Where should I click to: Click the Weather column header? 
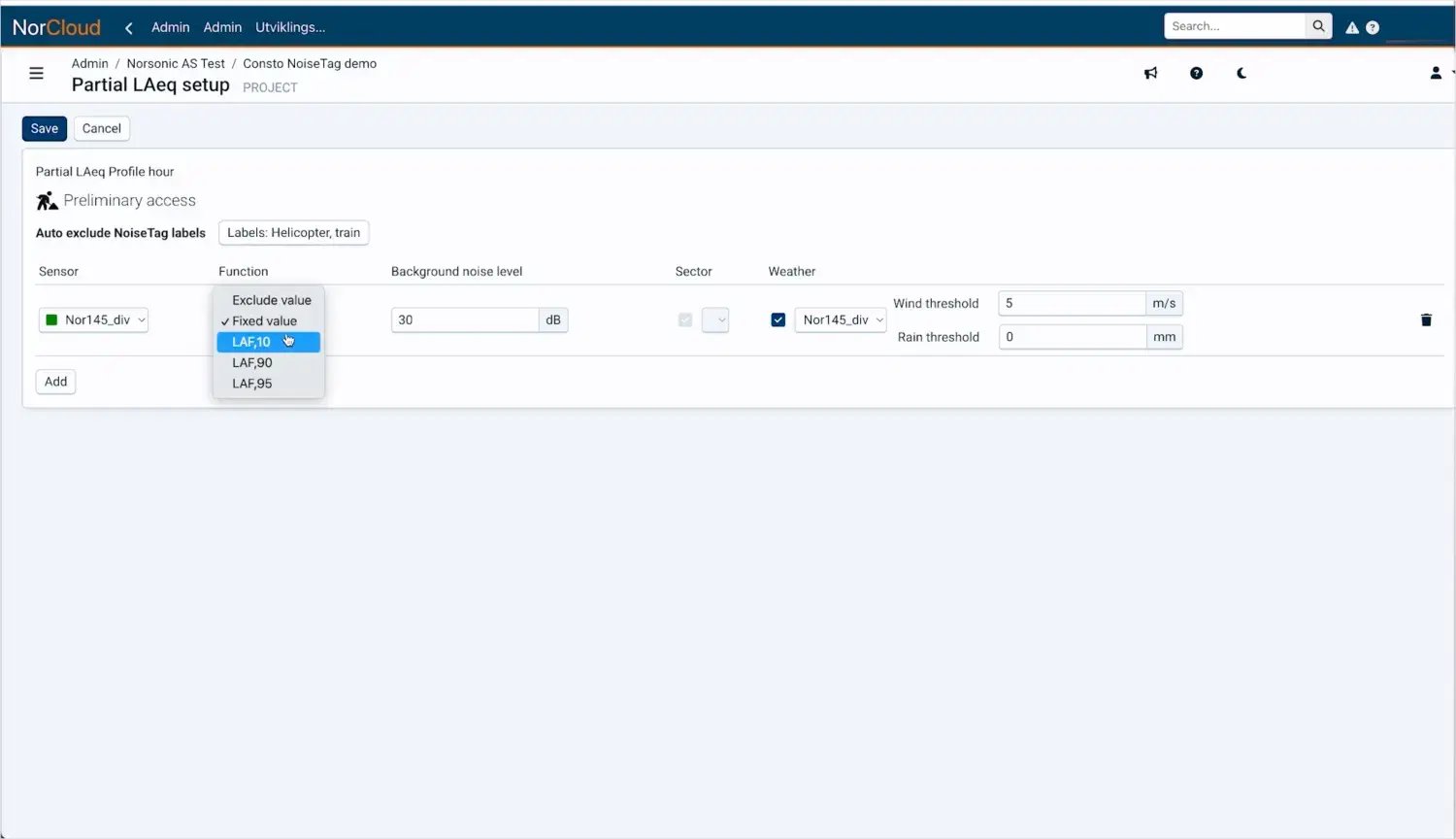coord(792,271)
